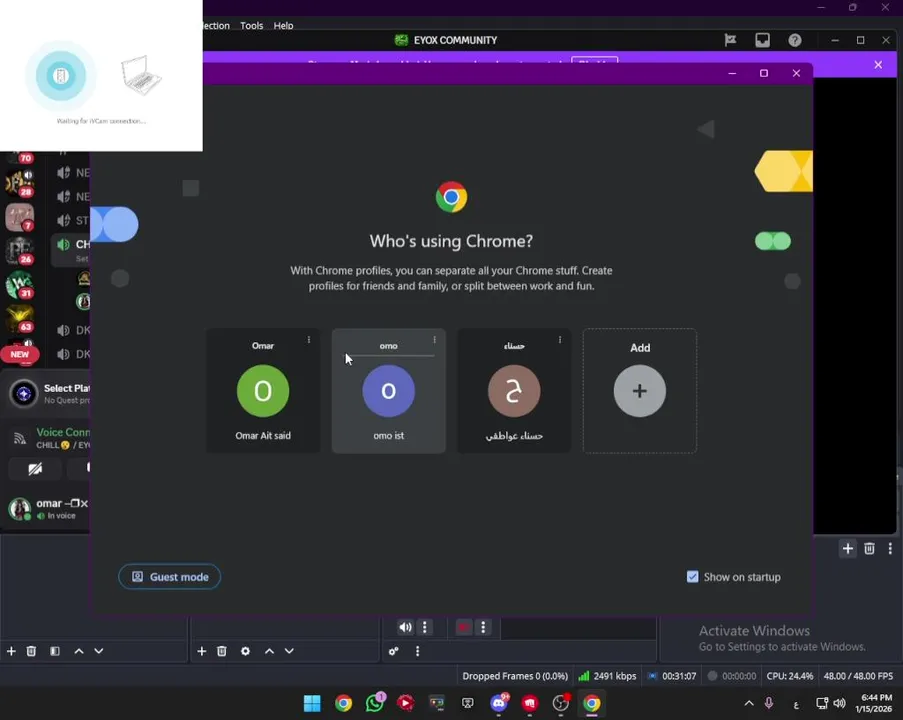Uncheck the Show on startup checkbox
Screen dimensions: 903x720
pyautogui.click(x=692, y=577)
